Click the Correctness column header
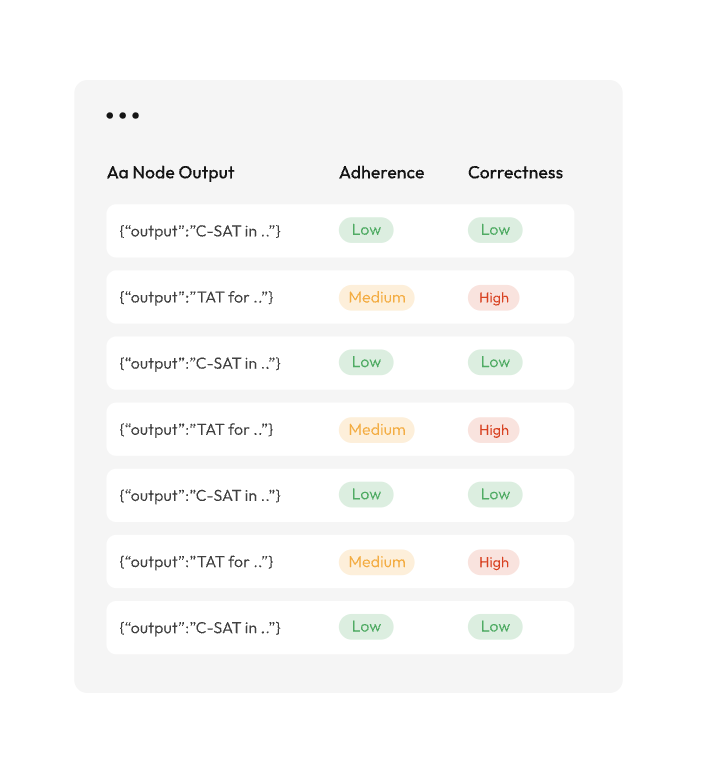Image resolution: width=702 pixels, height=772 pixels. tap(515, 173)
